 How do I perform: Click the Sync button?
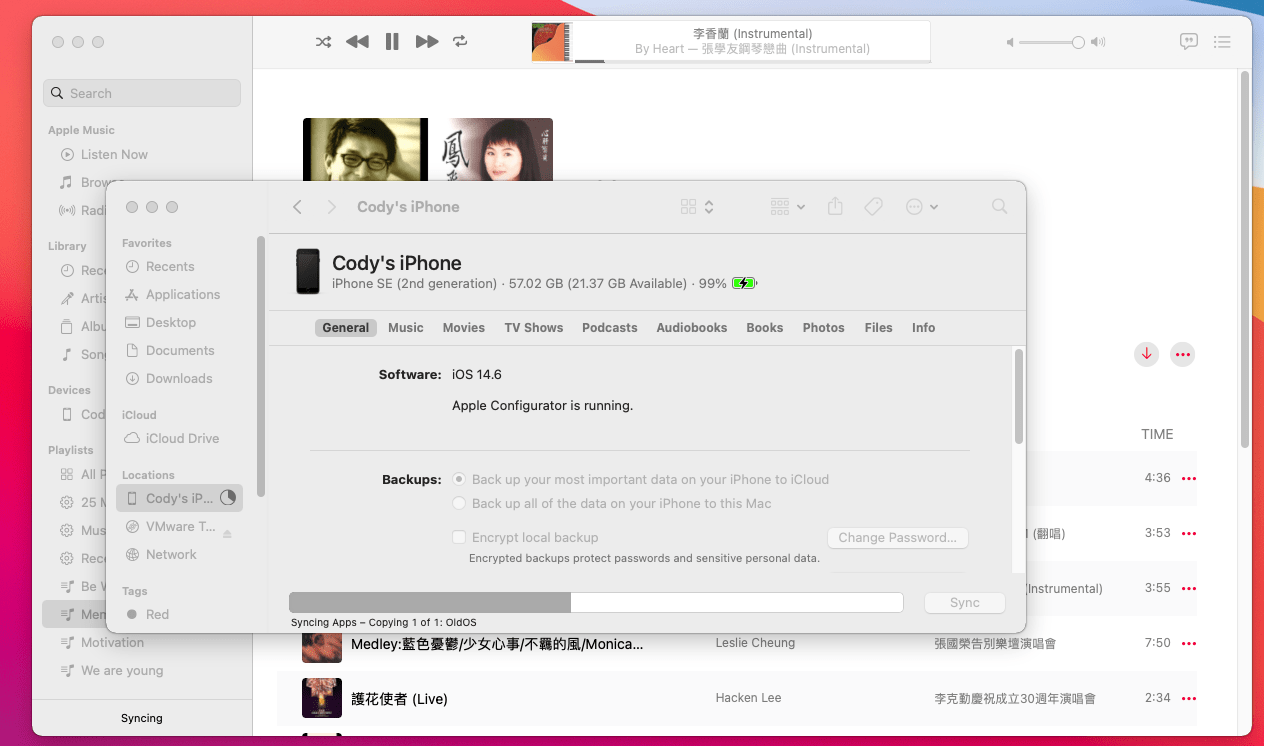[965, 603]
